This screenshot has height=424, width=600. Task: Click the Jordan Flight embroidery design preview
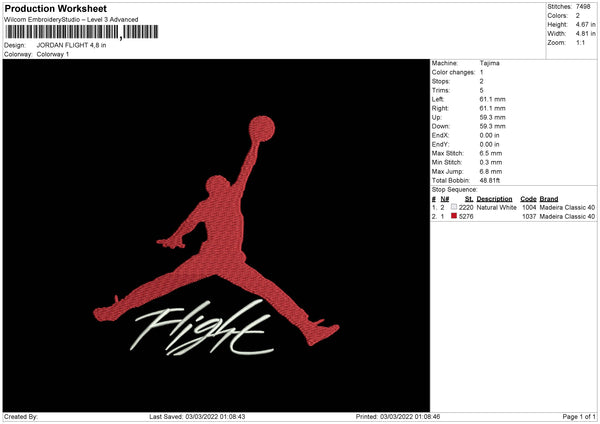click(216, 236)
